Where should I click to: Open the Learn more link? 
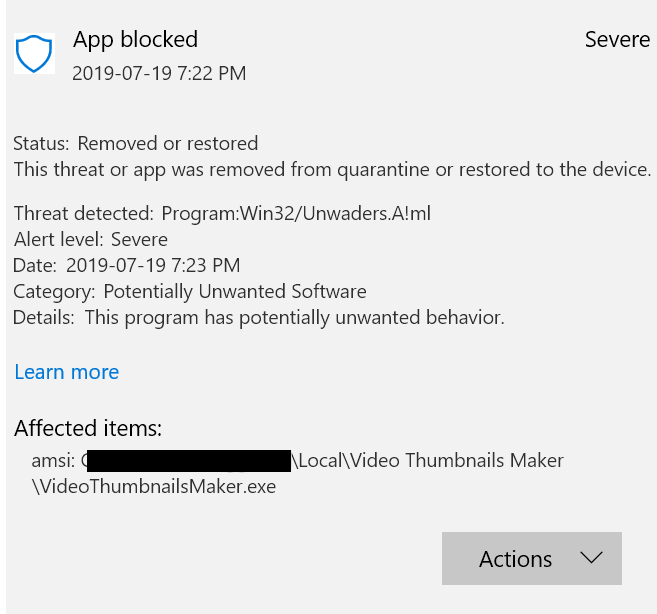point(67,372)
